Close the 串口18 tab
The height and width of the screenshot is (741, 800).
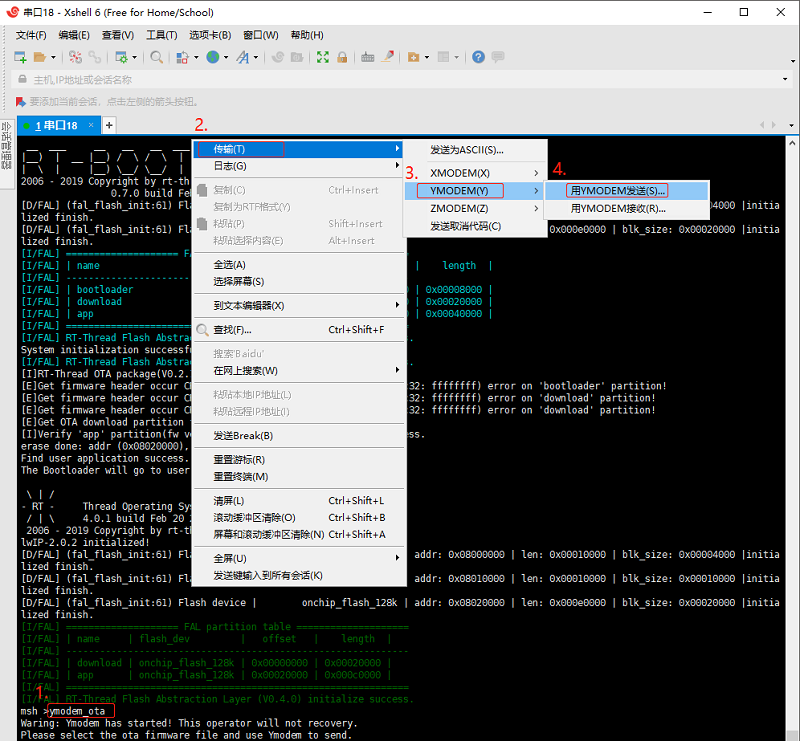(91, 125)
